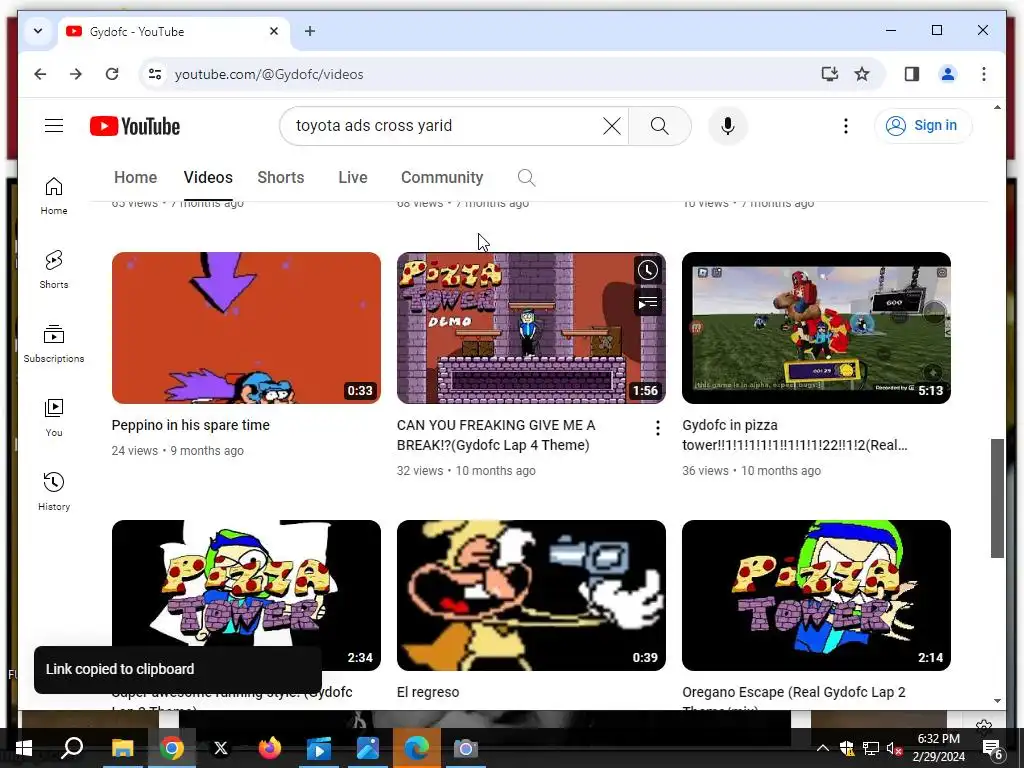
Task: Open the notification center
Action: click(992, 749)
